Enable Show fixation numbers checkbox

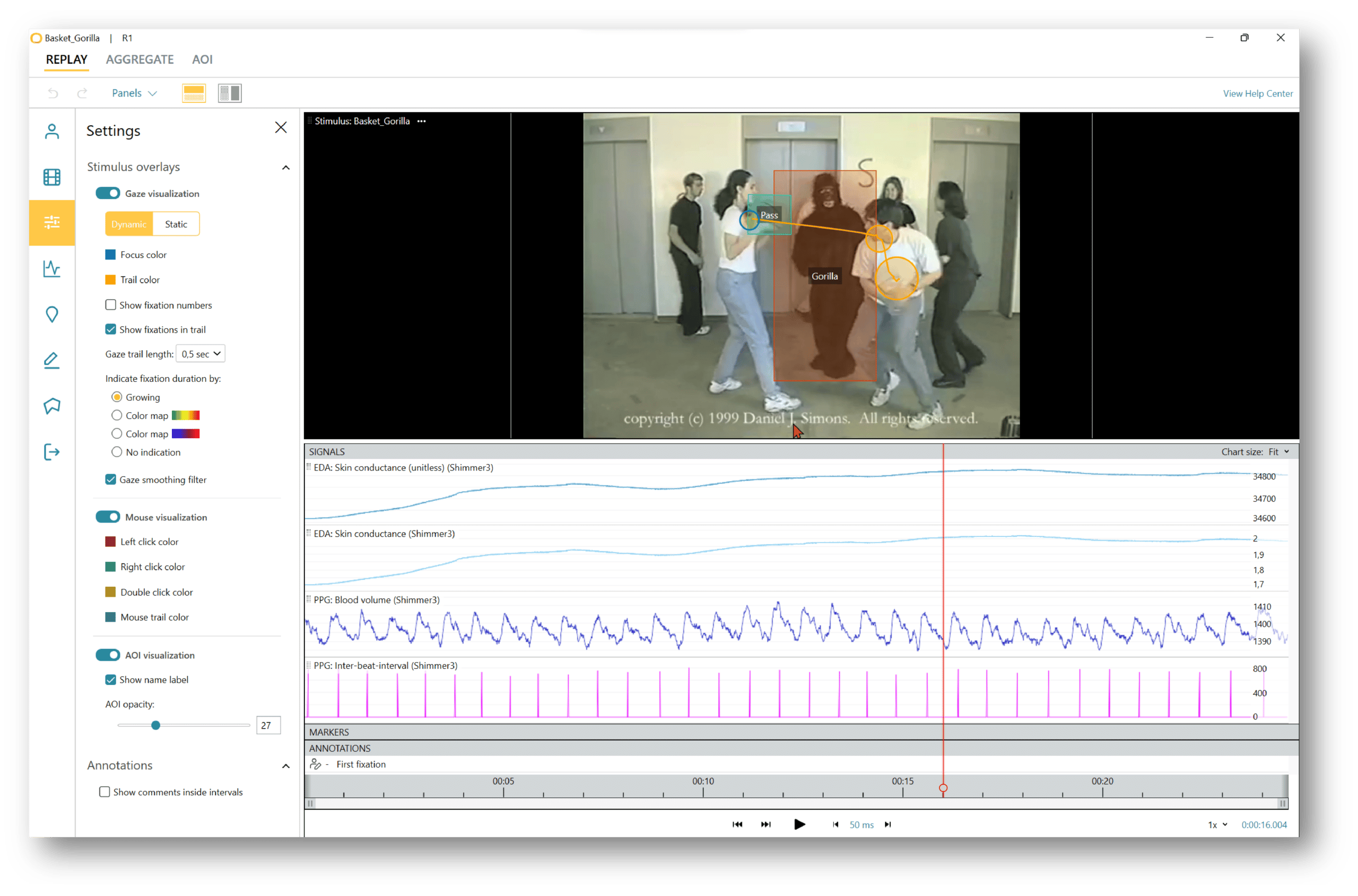coord(111,305)
